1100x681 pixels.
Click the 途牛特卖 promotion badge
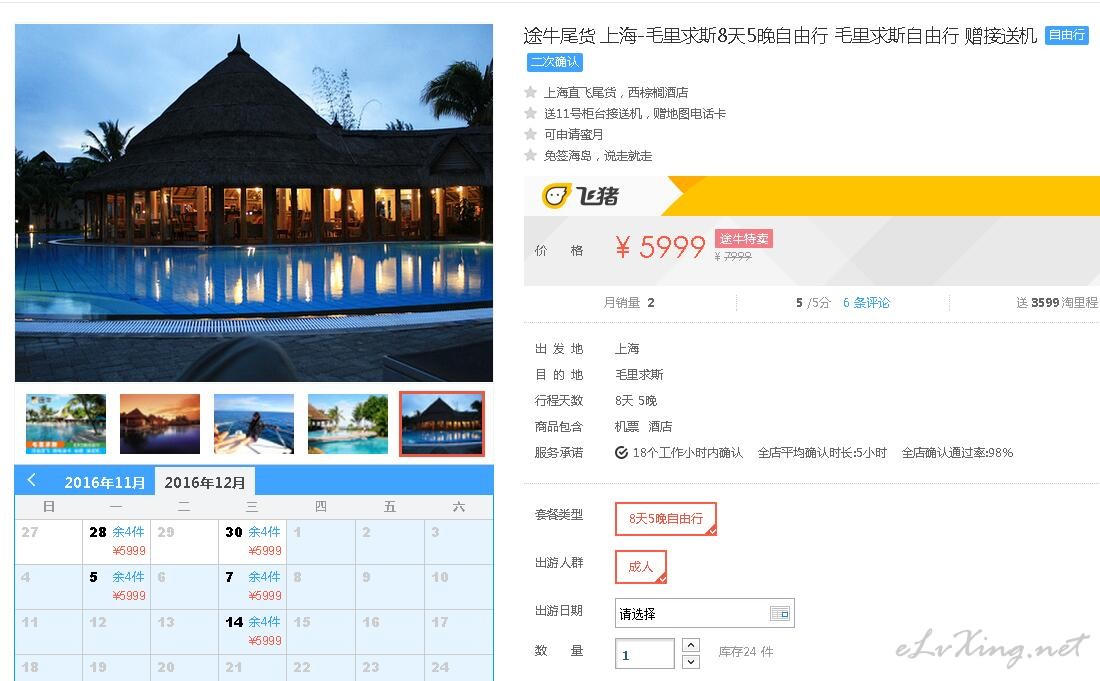(744, 238)
